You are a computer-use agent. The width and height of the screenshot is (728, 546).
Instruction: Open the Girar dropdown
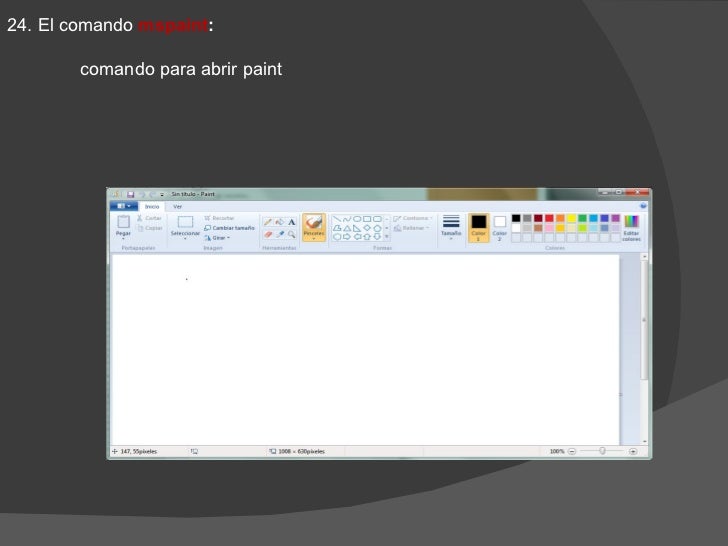[217, 238]
